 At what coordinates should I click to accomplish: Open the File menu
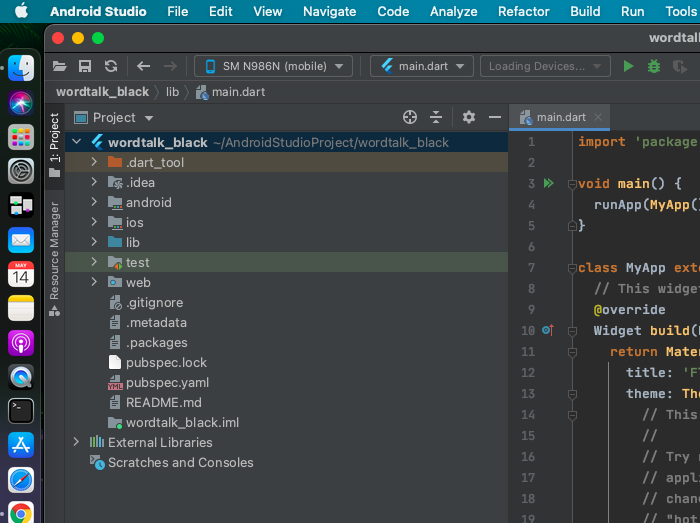coord(177,11)
